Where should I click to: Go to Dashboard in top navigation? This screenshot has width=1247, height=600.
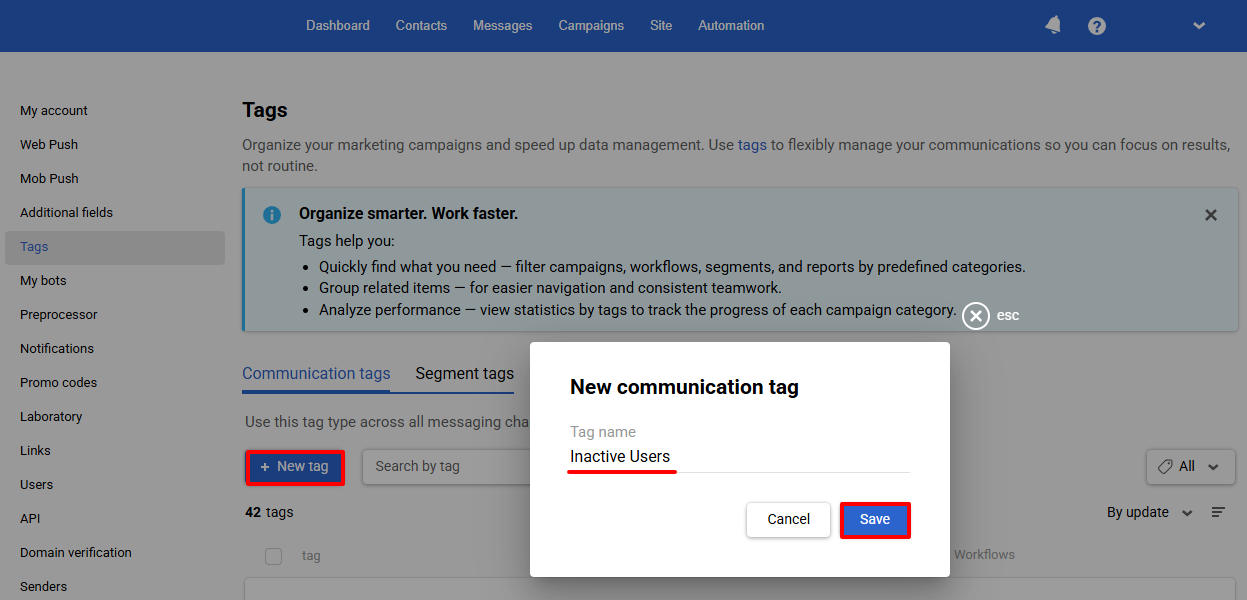tap(338, 26)
